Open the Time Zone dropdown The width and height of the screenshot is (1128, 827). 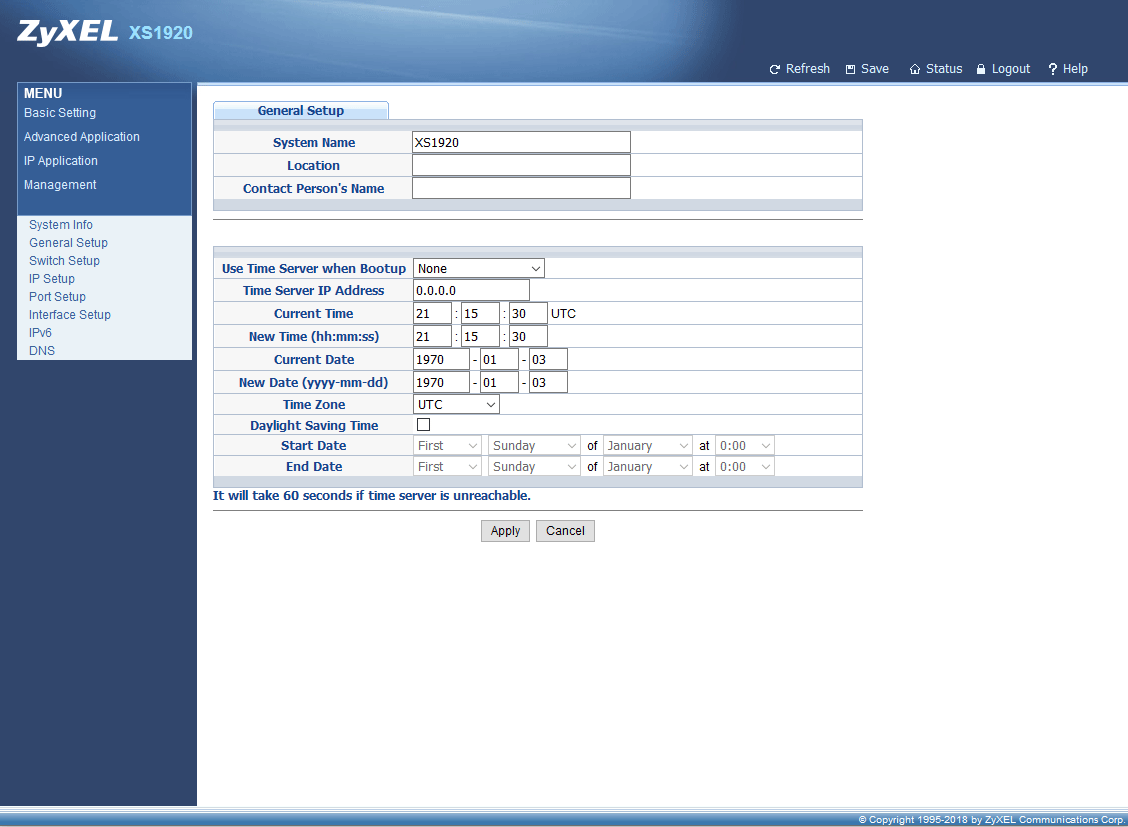click(456, 405)
